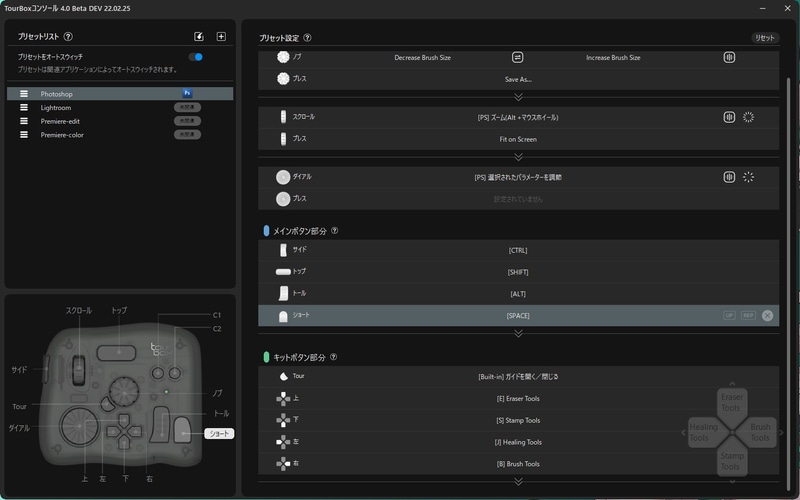Toggle the プリセットをオートスイッチ switch
Screen dimensions: 800x500
(195, 57)
